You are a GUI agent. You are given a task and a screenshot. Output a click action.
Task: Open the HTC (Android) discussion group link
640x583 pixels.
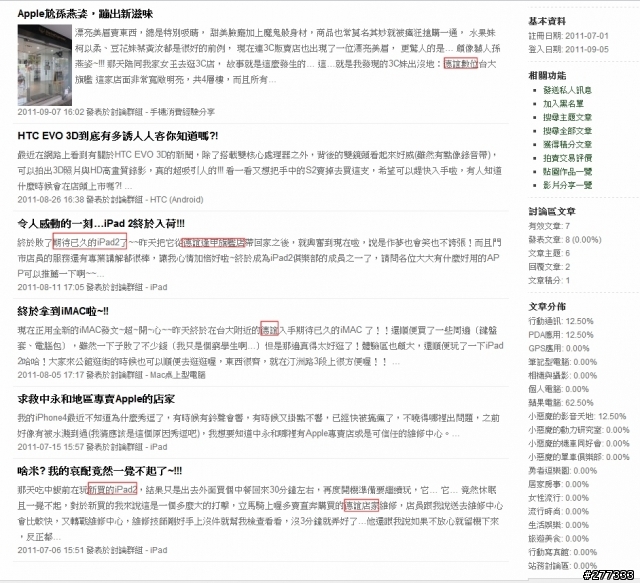click(x=176, y=200)
